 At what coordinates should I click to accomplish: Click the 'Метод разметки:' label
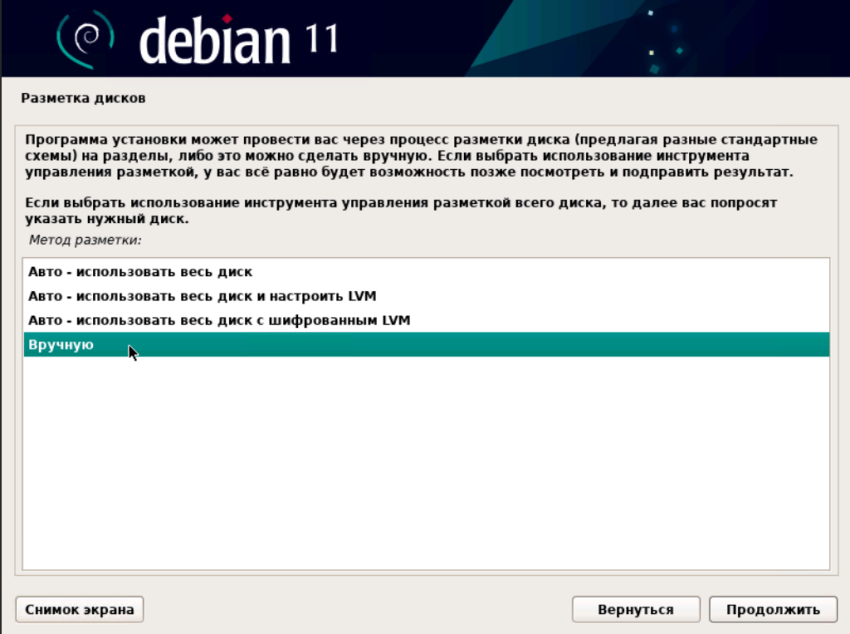[x=85, y=240]
